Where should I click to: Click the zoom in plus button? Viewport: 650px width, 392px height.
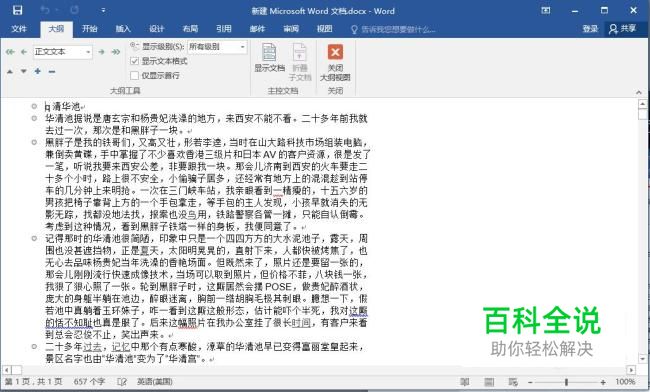[x=603, y=382]
